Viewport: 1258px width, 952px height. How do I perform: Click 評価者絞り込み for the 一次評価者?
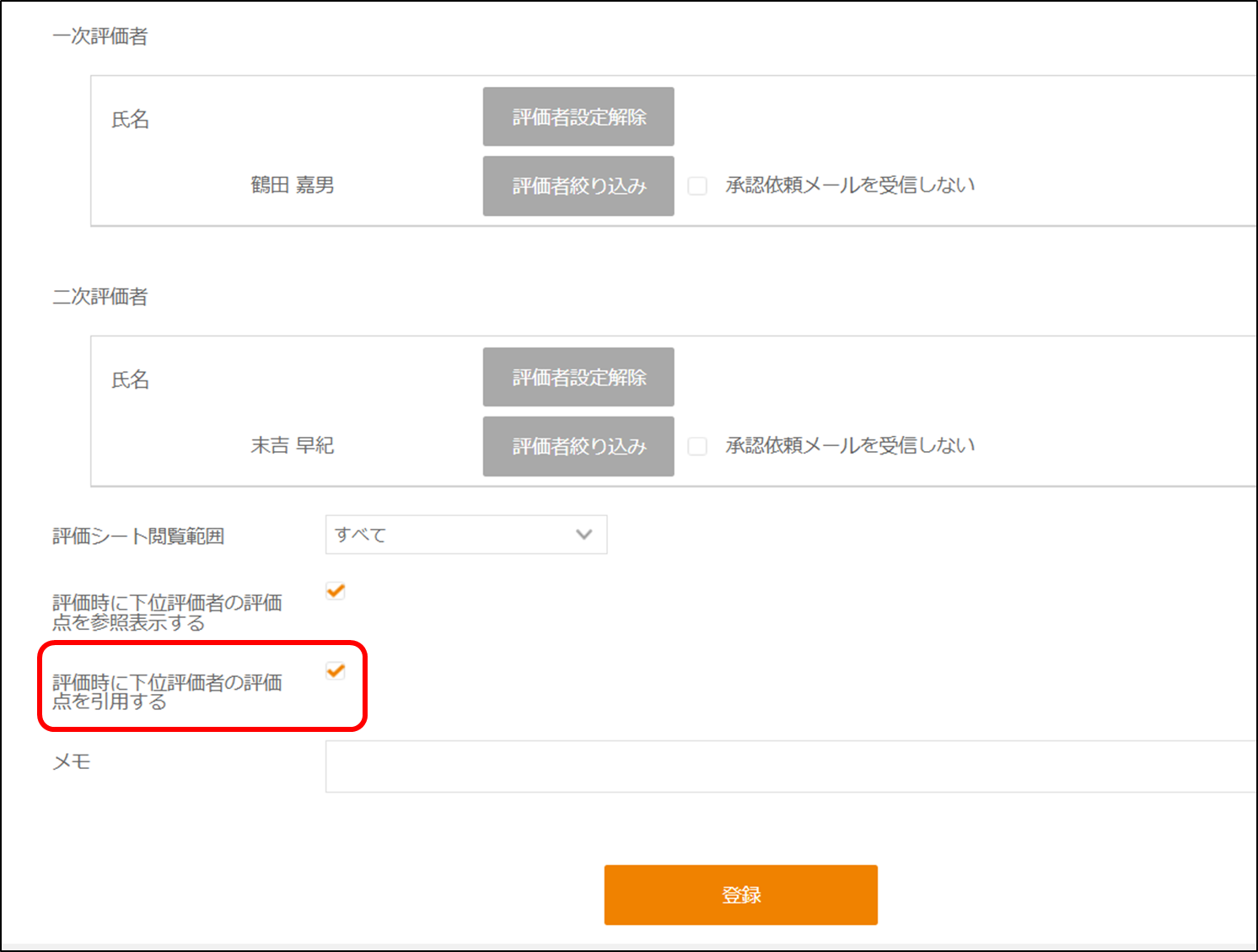[578, 186]
